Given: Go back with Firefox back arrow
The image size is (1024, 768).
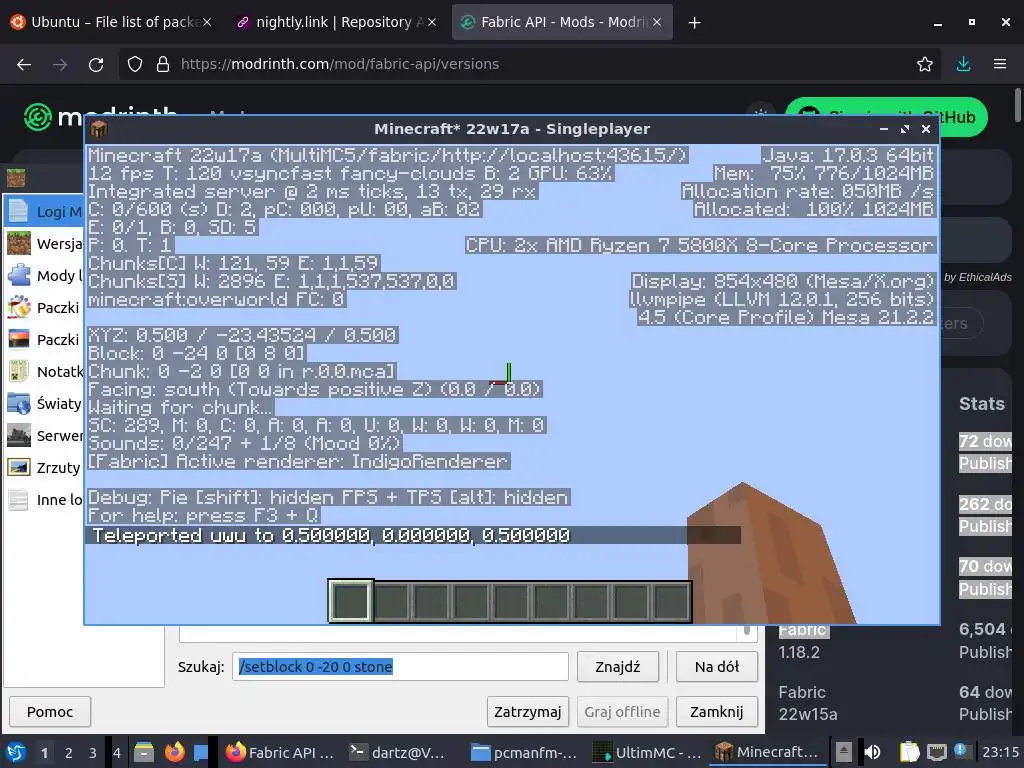Looking at the screenshot, I should click(x=24, y=64).
